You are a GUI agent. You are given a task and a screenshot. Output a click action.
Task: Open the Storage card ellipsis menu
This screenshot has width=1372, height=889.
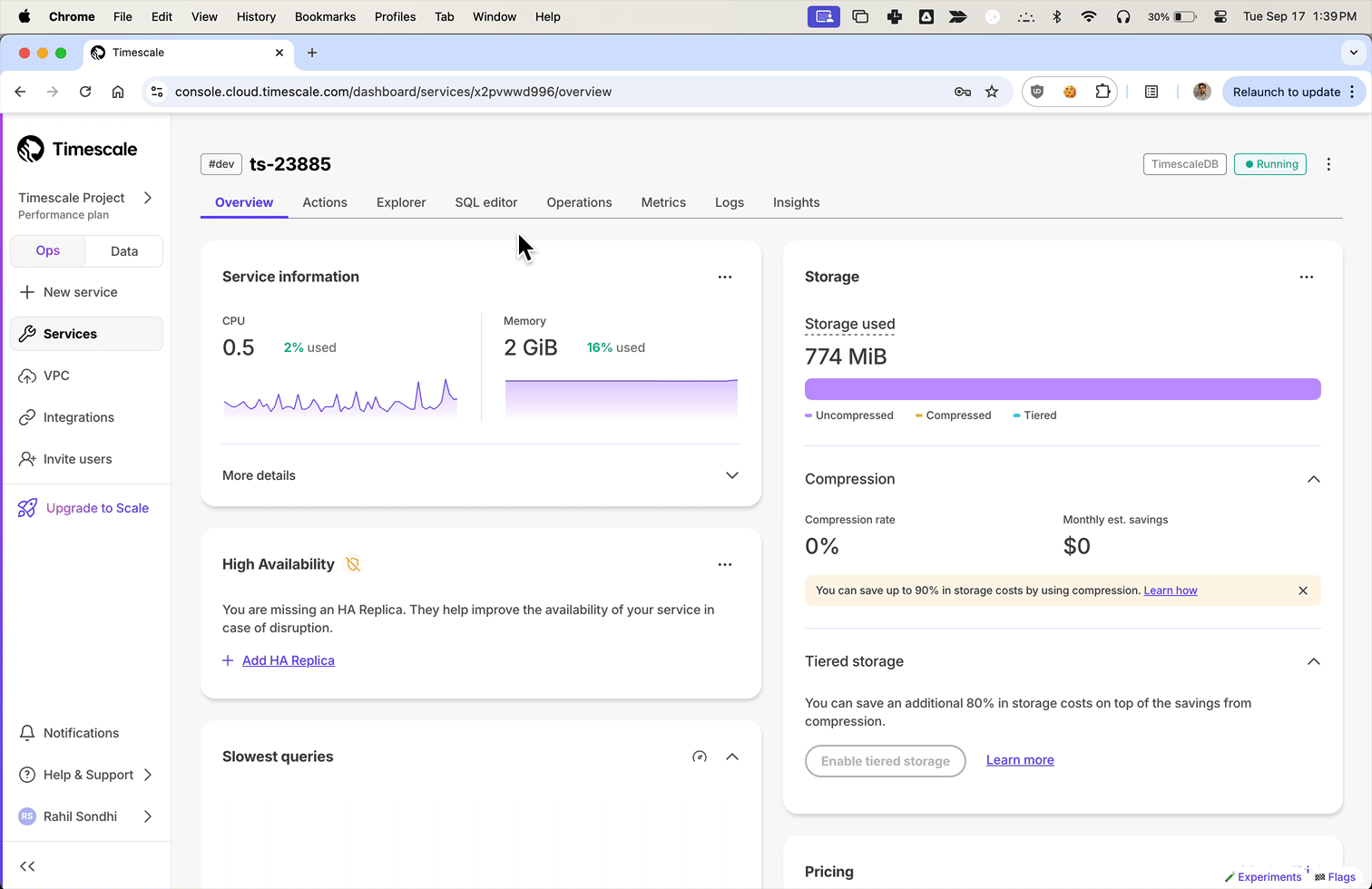[x=1307, y=277]
